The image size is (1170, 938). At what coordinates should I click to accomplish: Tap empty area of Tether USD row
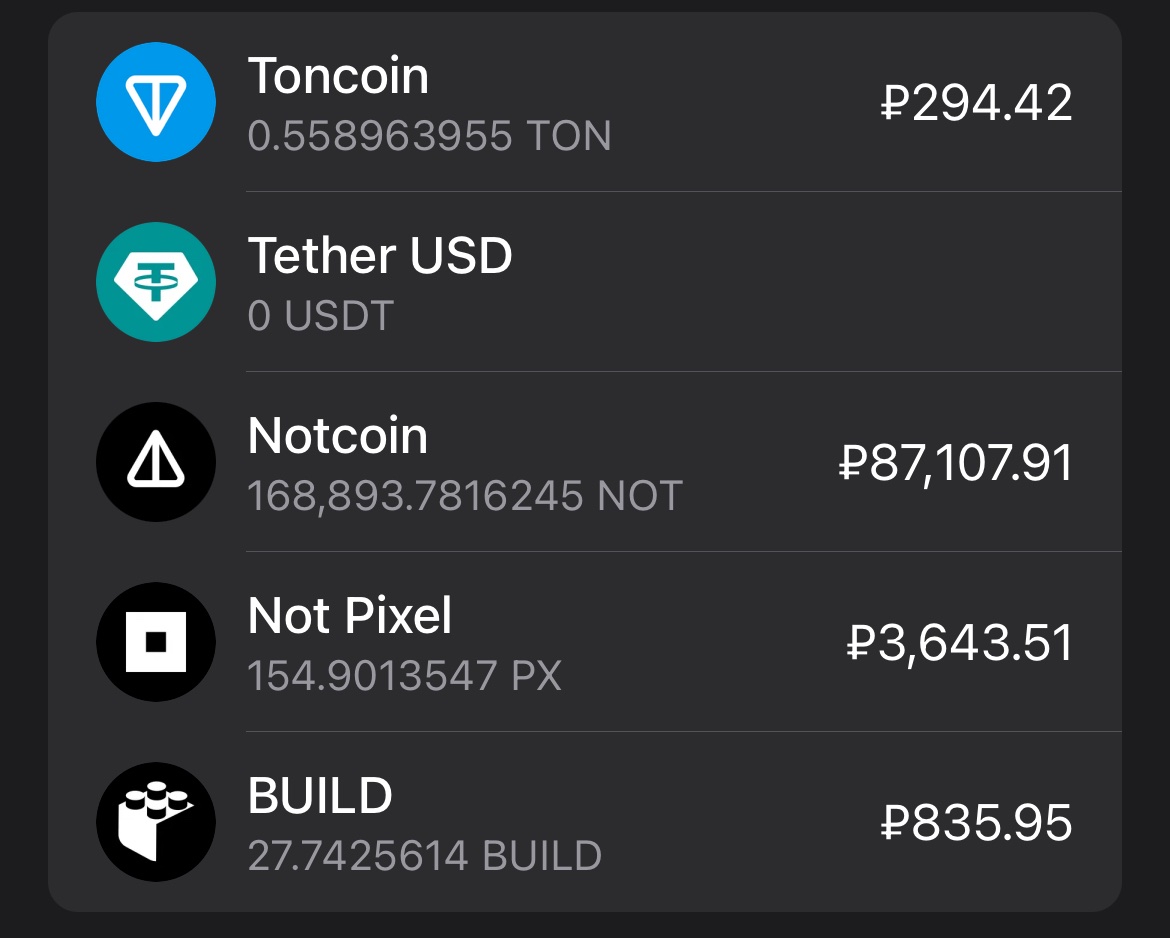800,282
